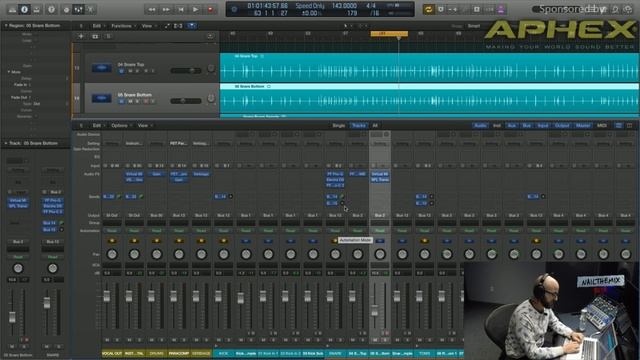Click the red Record button
Screen dimensions: 640x360
coord(211,9)
